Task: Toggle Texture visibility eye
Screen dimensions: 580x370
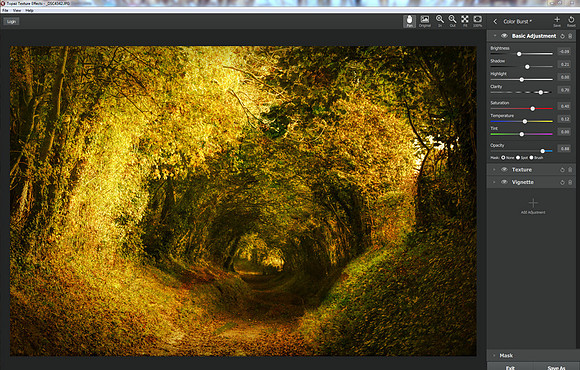Action: click(504, 169)
